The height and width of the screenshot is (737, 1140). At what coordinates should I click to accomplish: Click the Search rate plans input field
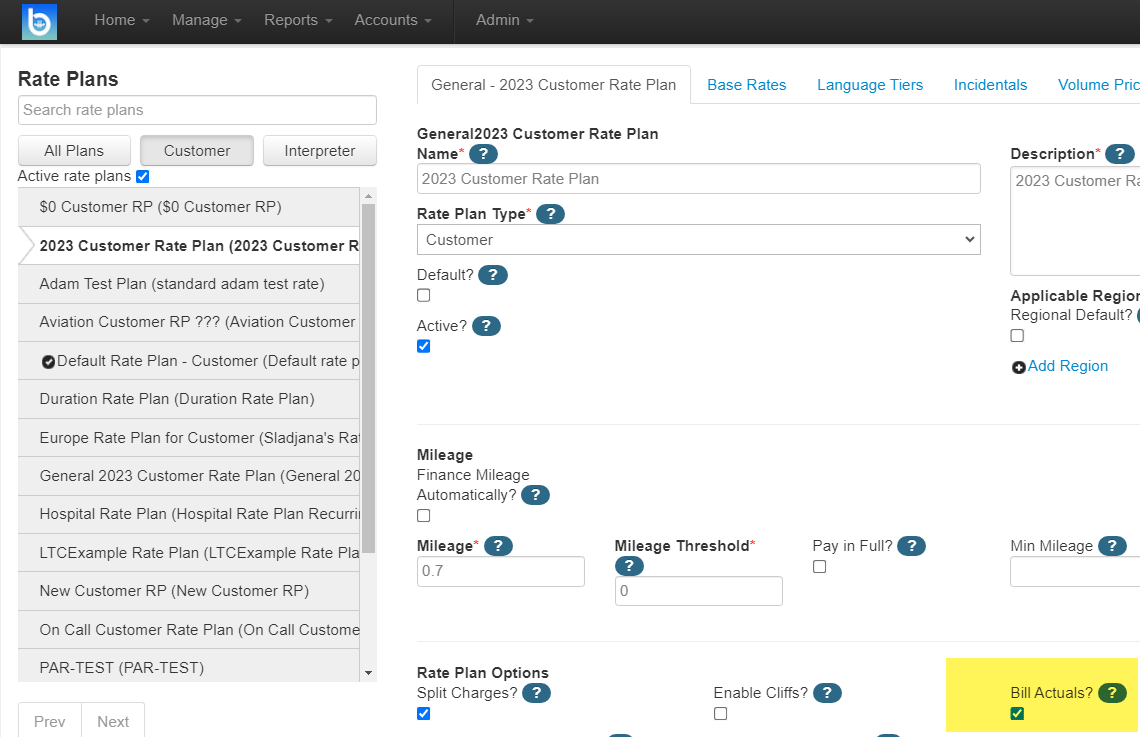click(196, 110)
